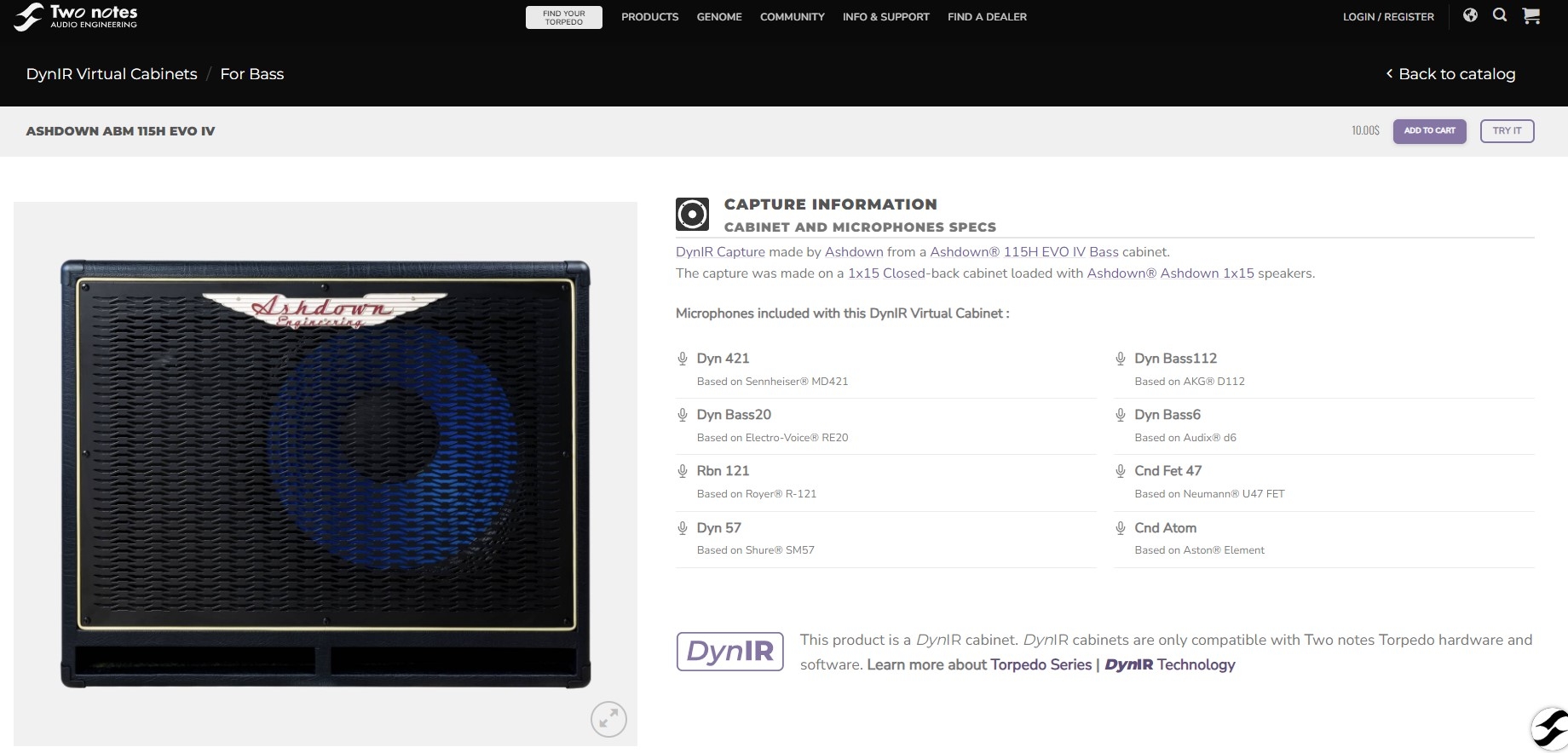Follow the Bass link in capture description

(x=1104, y=252)
